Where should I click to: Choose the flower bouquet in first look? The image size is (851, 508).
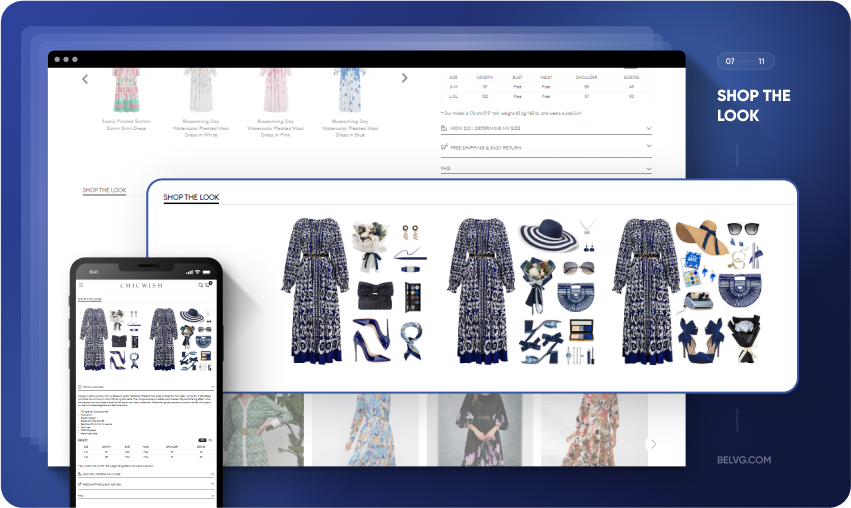point(371,245)
